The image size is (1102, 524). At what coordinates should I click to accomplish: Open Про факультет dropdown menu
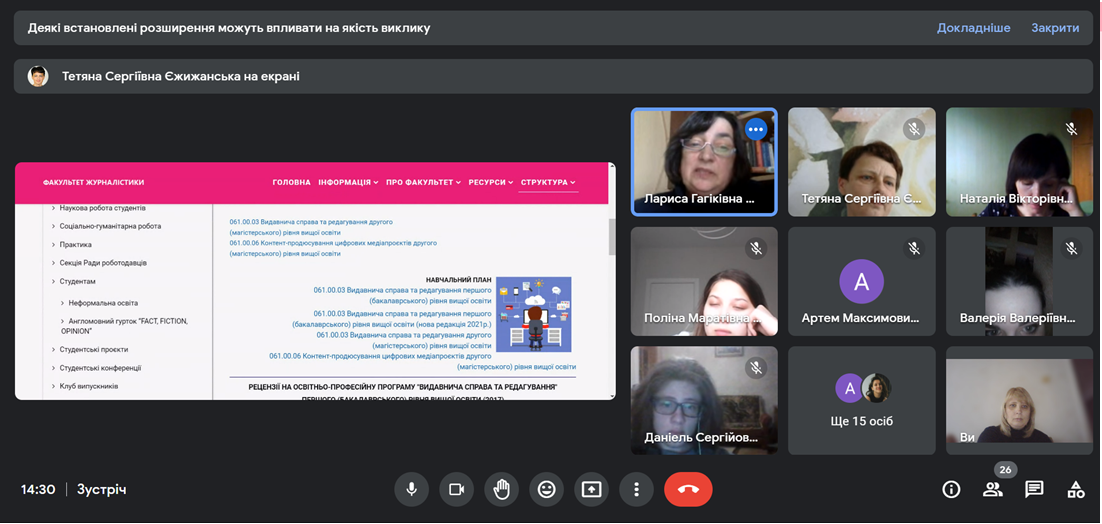pos(424,183)
